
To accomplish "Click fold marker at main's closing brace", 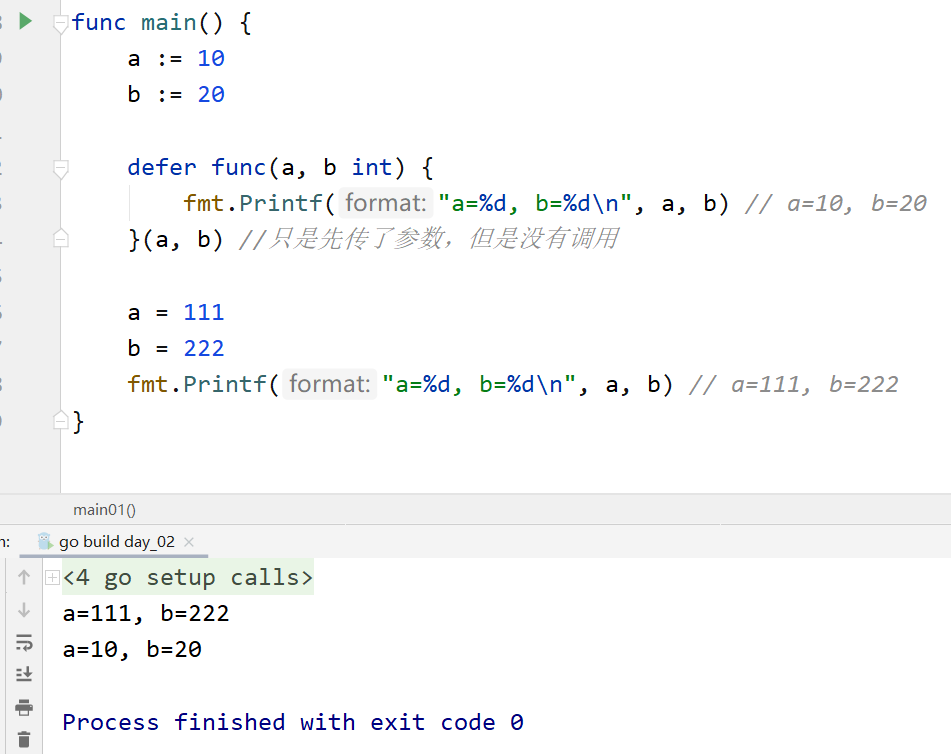I will [x=61, y=419].
